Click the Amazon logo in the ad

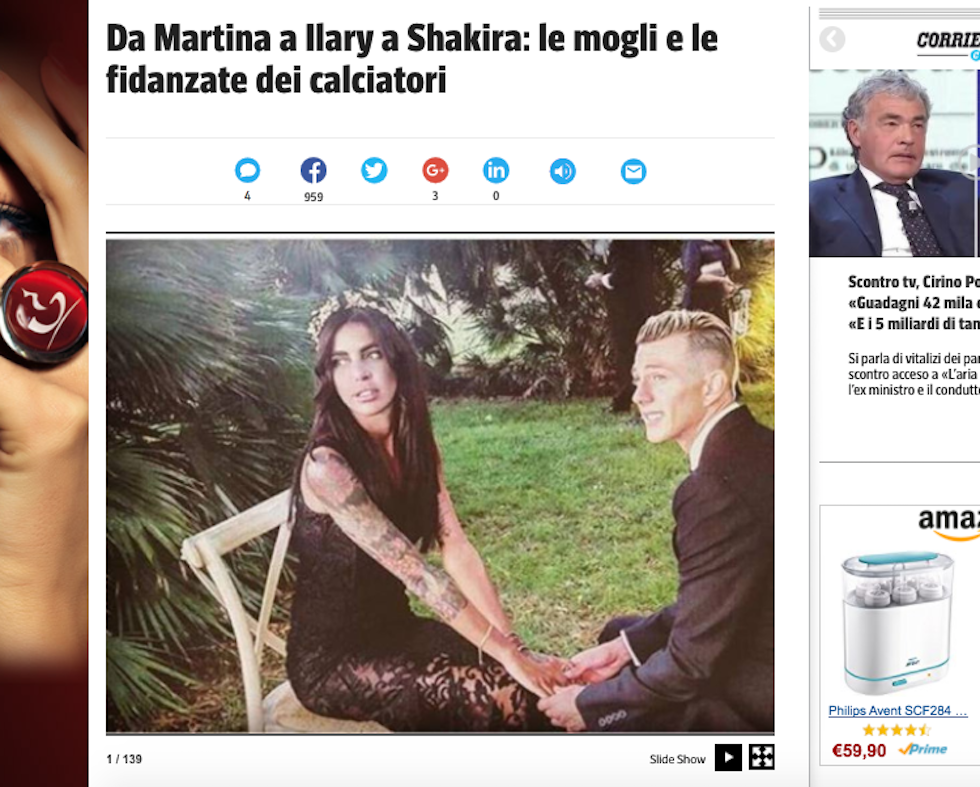948,524
